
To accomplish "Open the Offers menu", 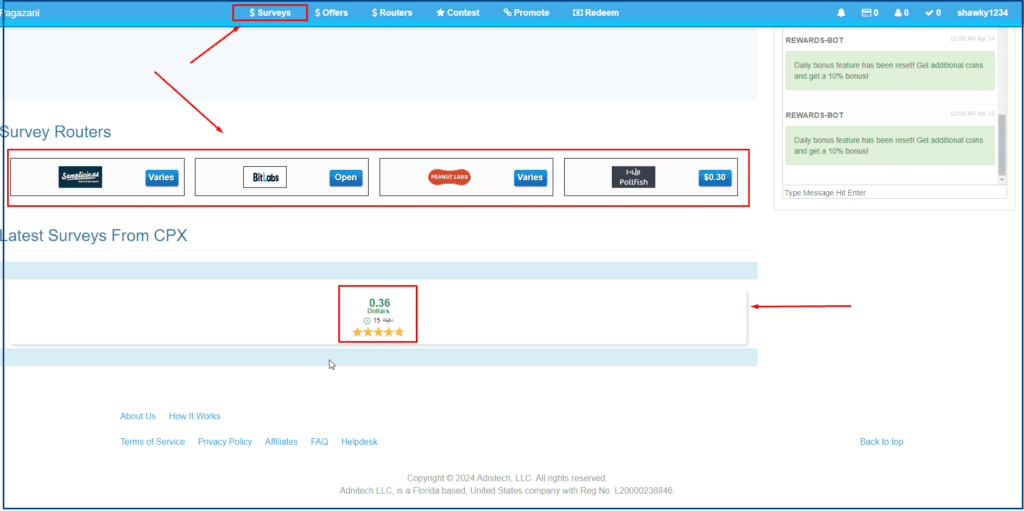I will [x=331, y=13].
